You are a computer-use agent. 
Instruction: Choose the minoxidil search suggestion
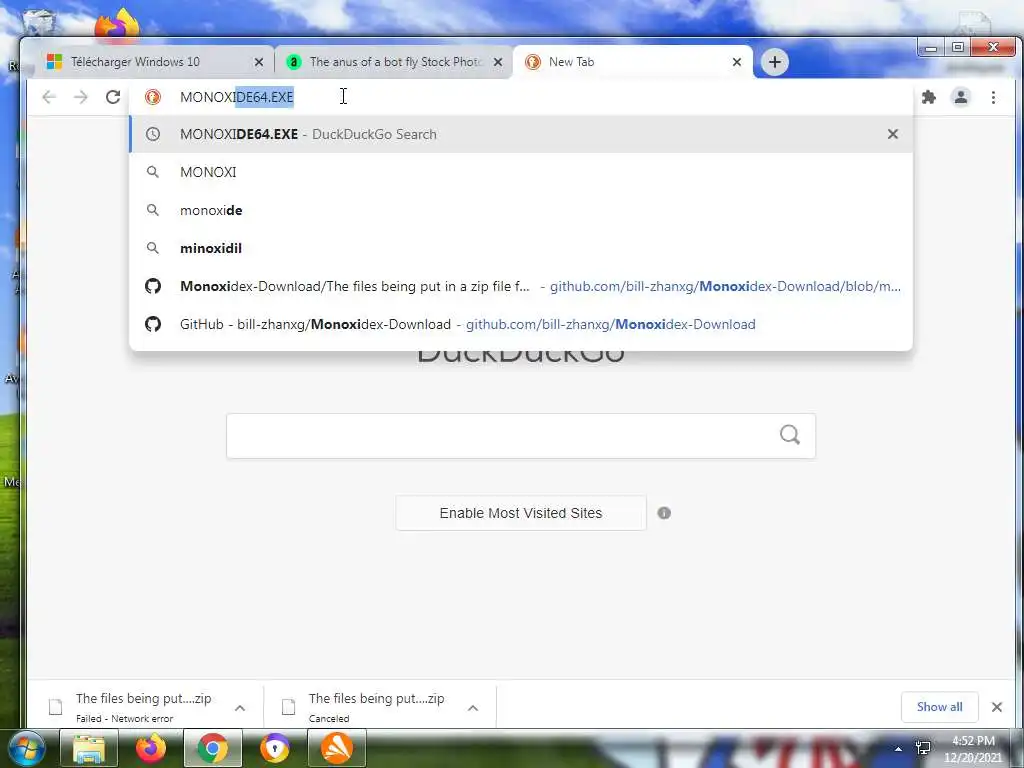[x=521, y=248]
